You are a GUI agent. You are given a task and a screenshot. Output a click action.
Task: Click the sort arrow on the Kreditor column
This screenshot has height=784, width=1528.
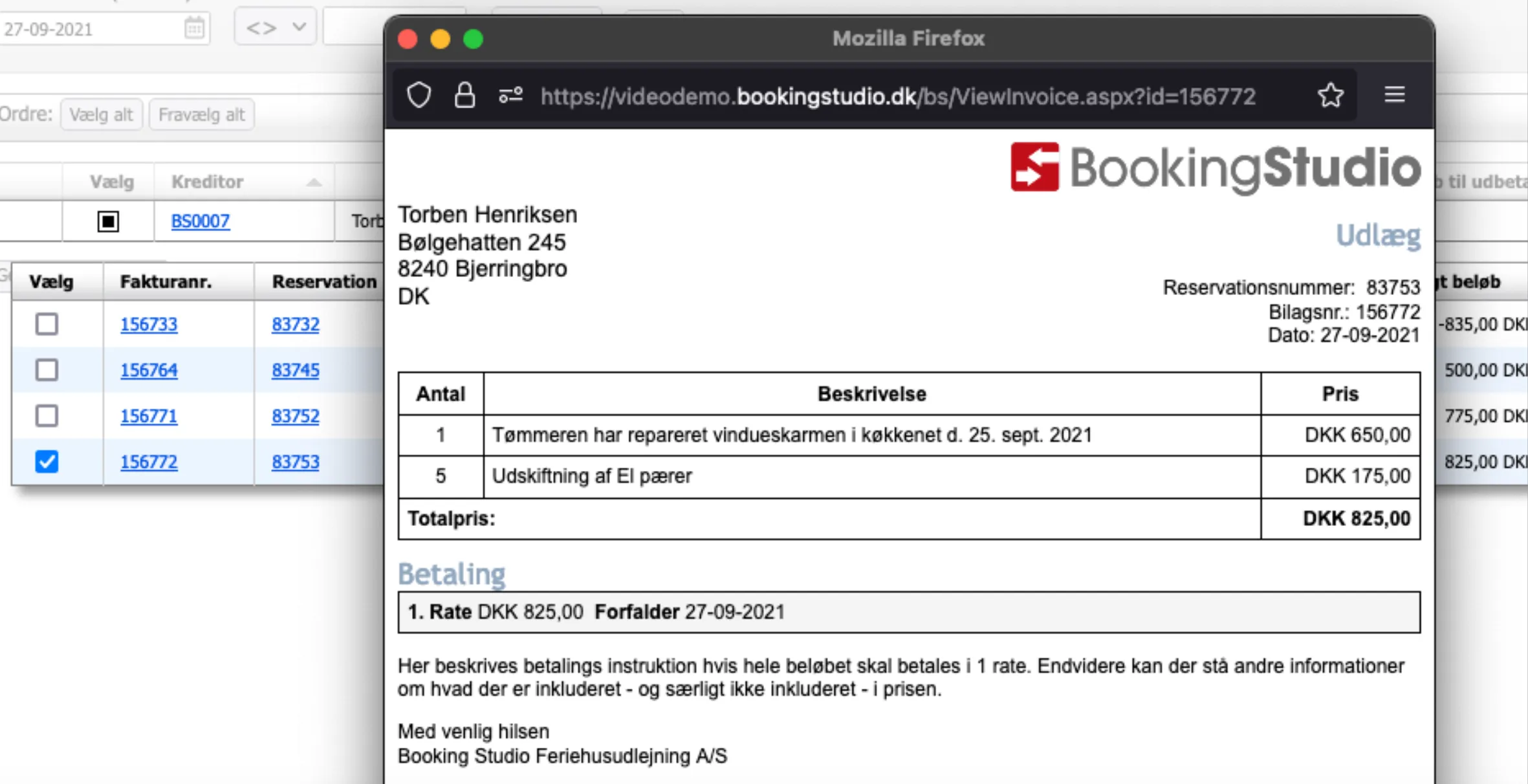tap(314, 182)
